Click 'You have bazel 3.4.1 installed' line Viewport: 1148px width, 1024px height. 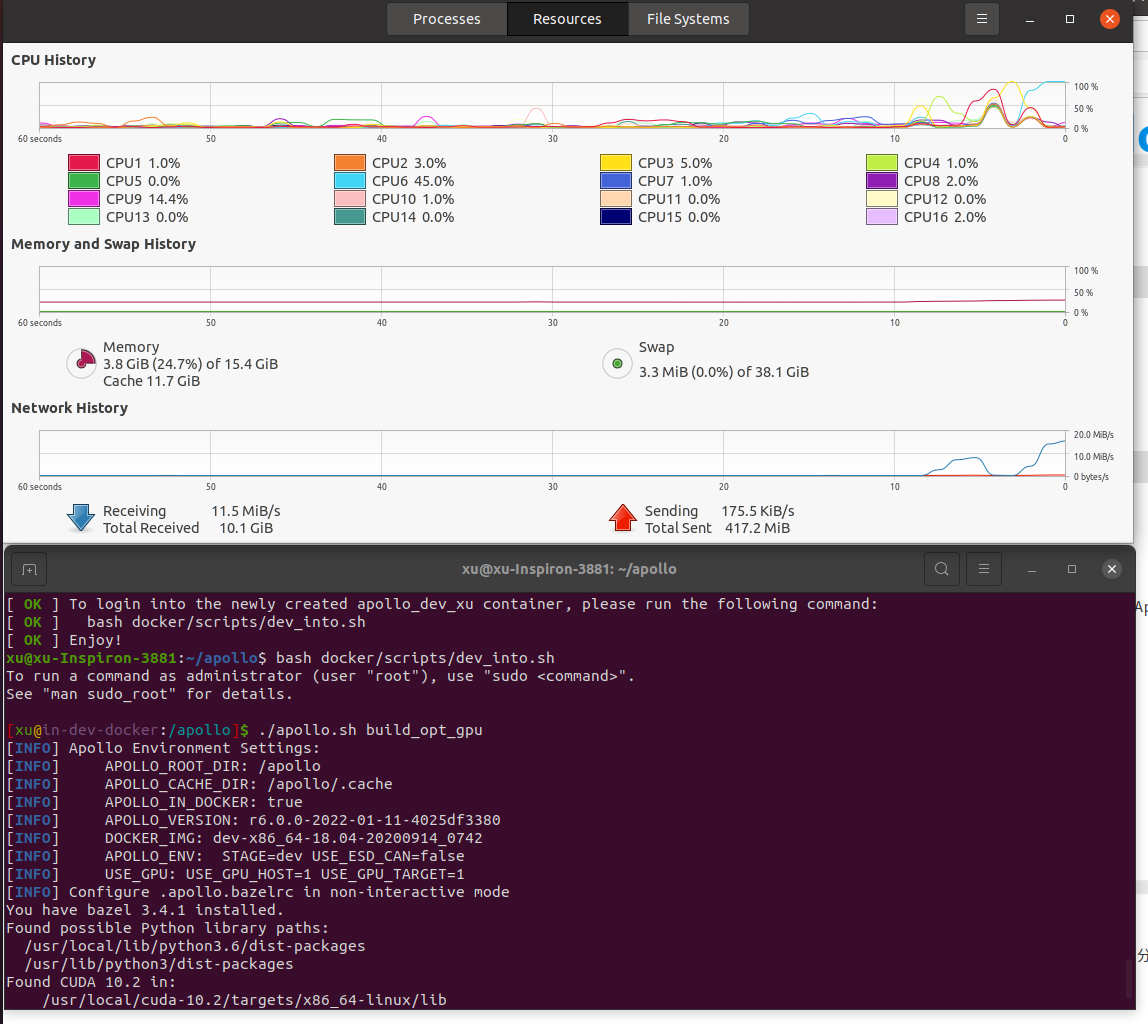145,910
